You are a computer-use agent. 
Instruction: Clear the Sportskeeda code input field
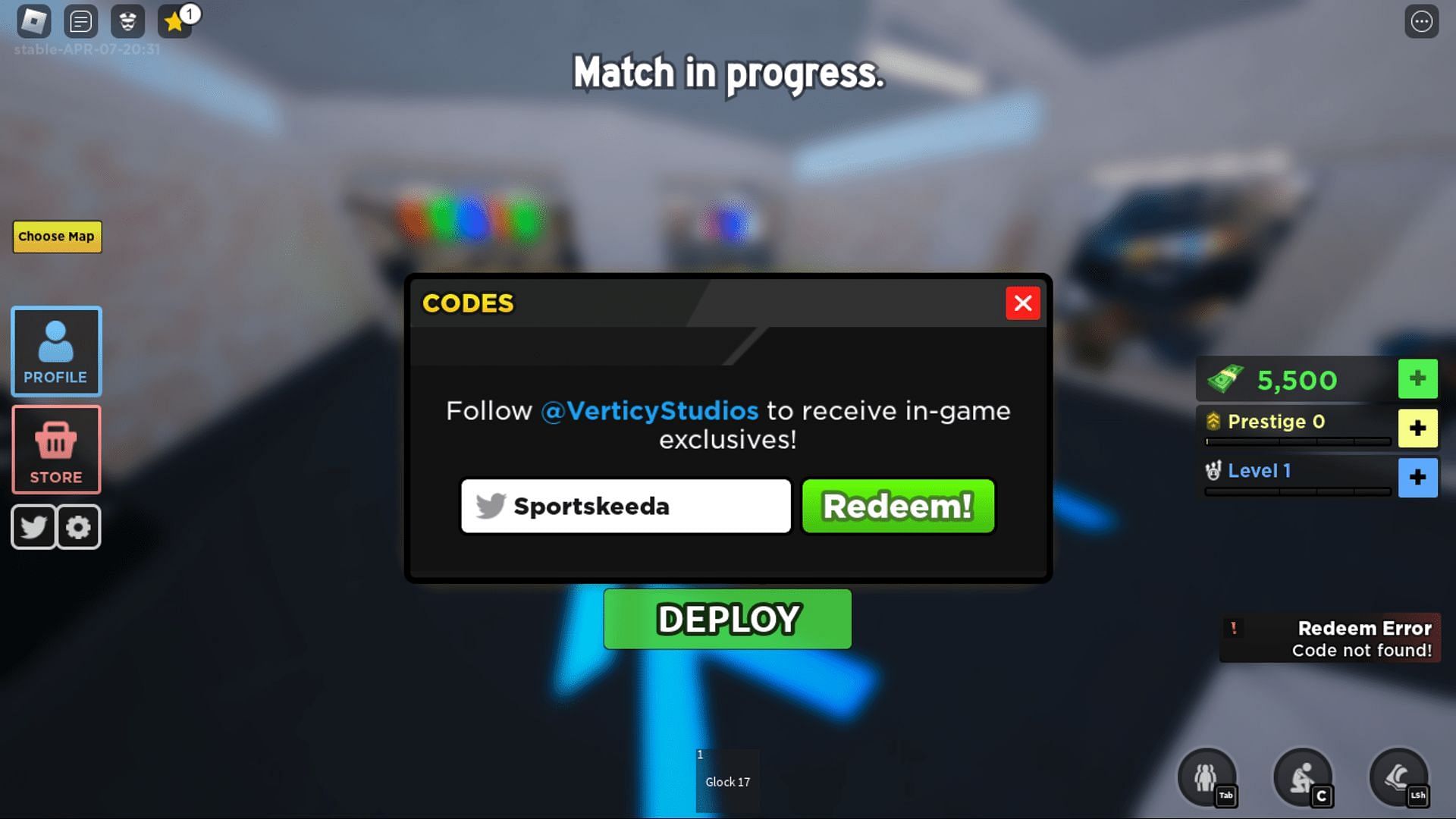[x=625, y=506]
